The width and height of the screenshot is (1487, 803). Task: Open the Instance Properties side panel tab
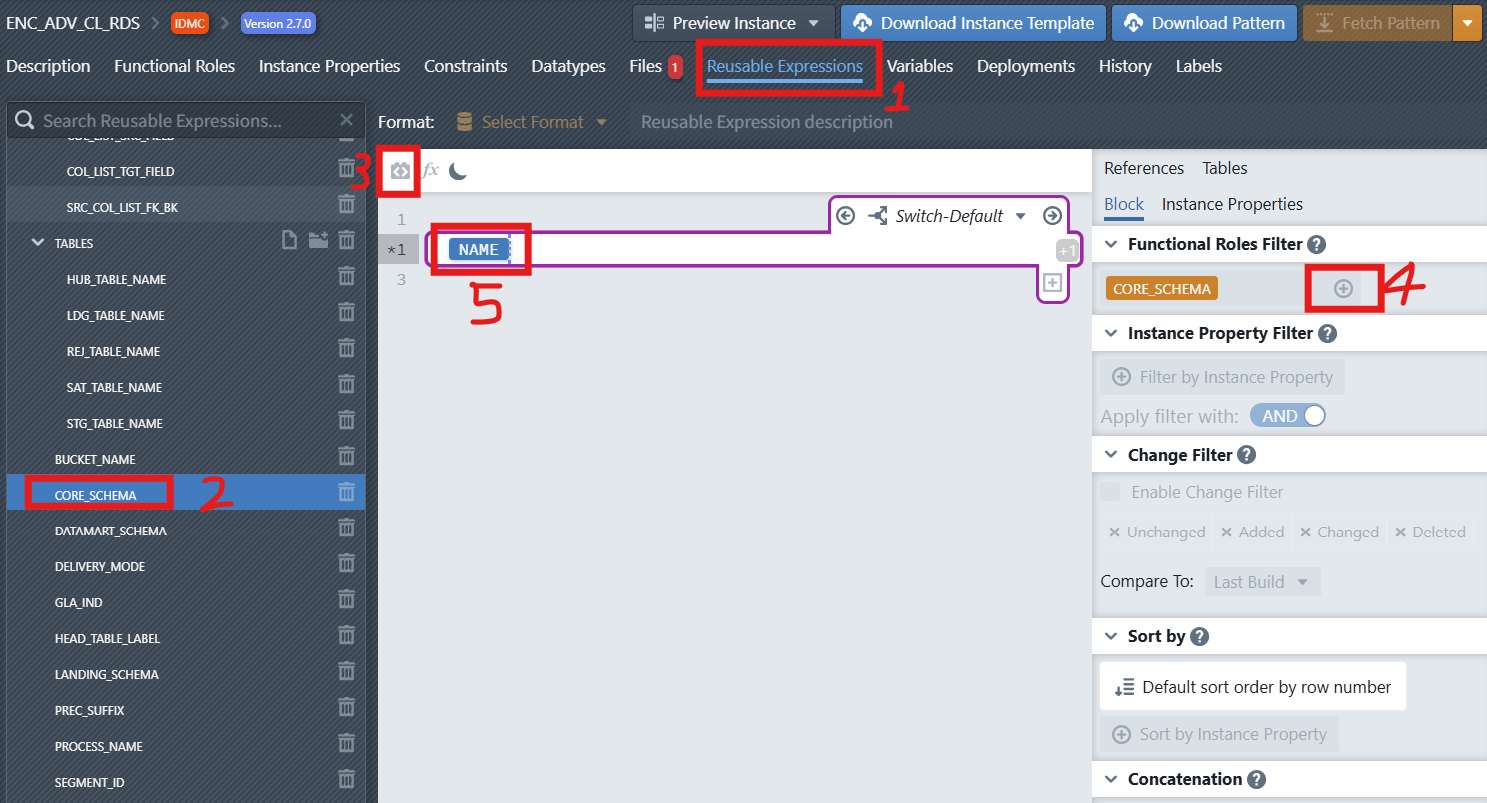(x=1231, y=204)
